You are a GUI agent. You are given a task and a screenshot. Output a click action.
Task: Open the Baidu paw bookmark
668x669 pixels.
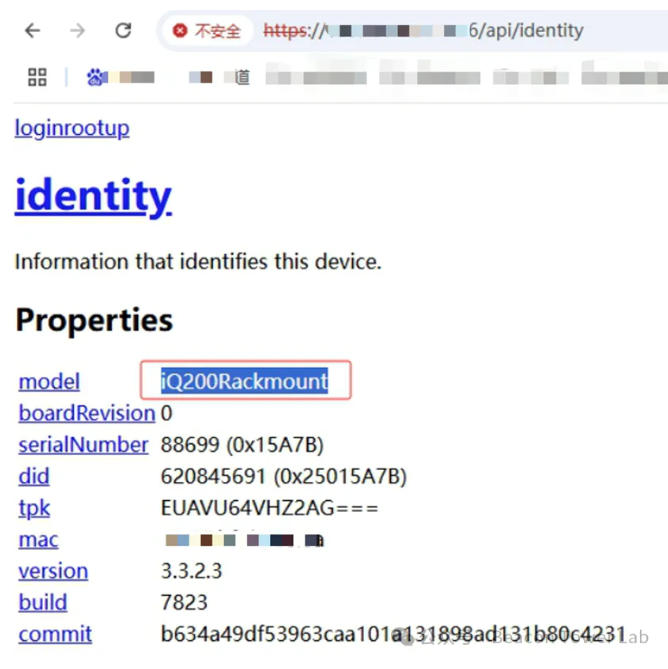(x=96, y=77)
